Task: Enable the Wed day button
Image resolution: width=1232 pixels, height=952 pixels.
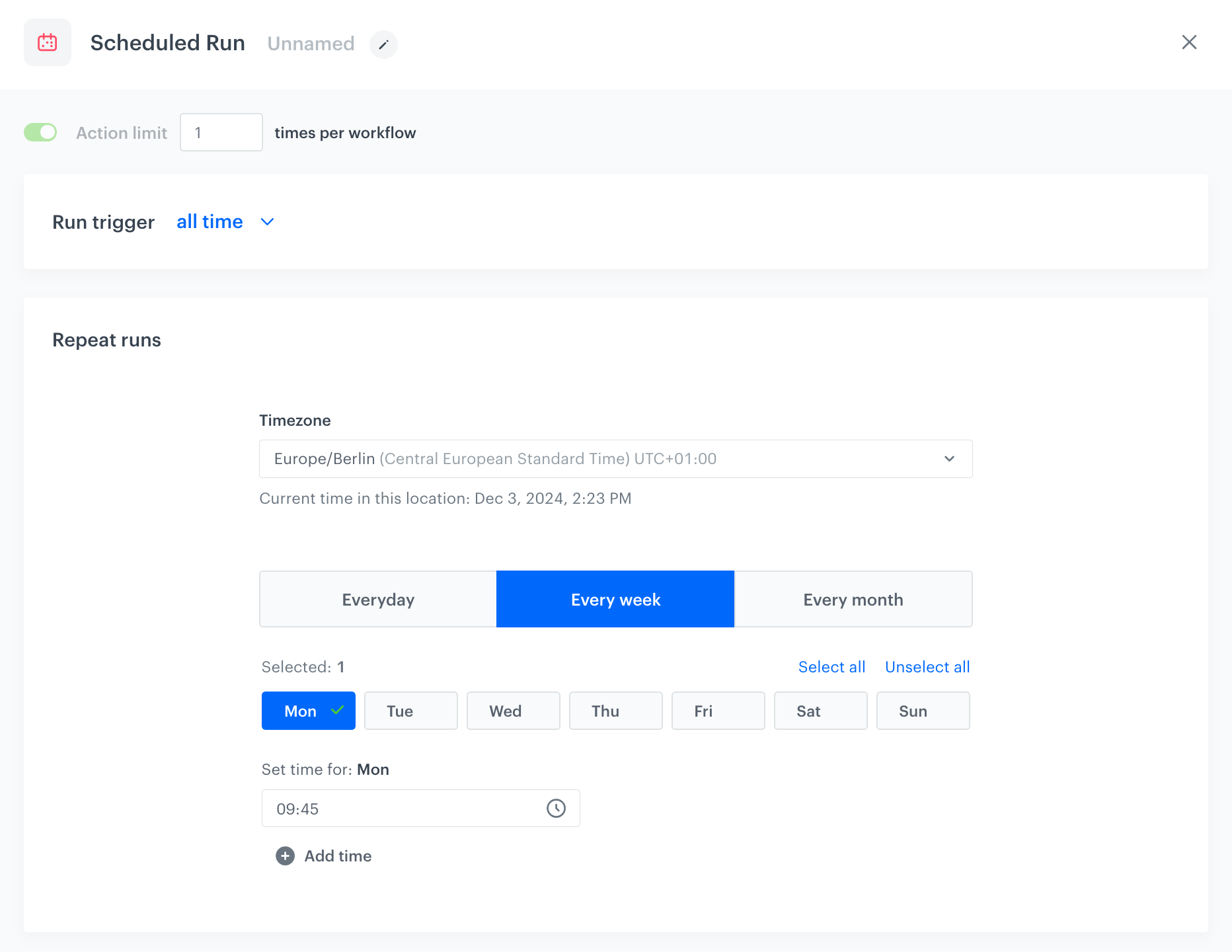Action: pos(513,711)
